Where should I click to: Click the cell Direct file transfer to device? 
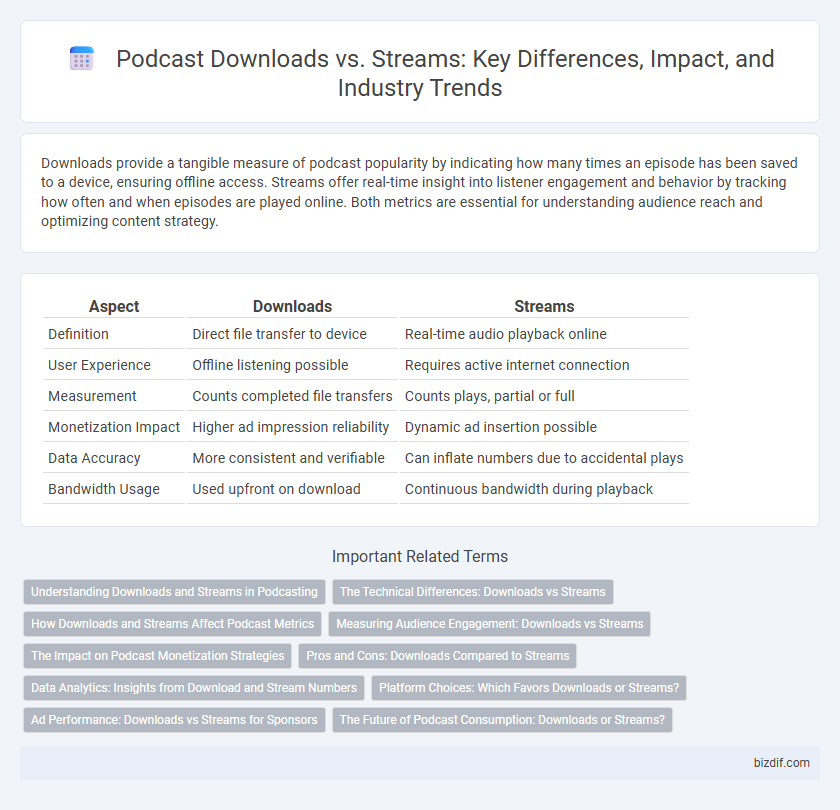coord(292,334)
